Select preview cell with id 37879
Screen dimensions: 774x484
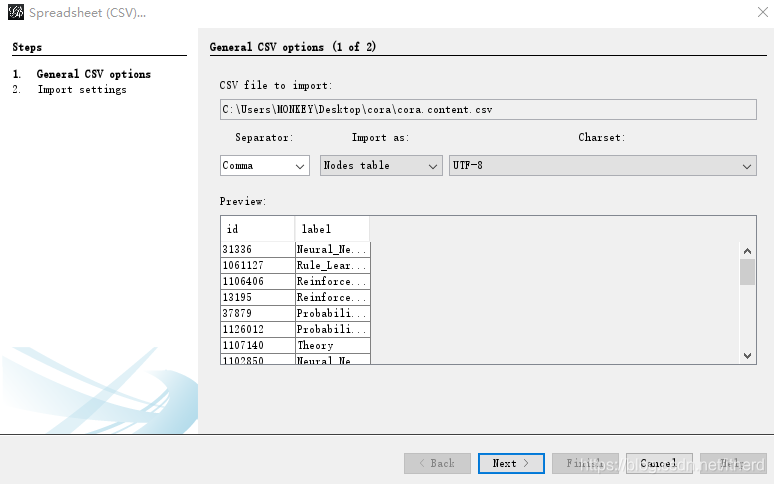(258, 313)
